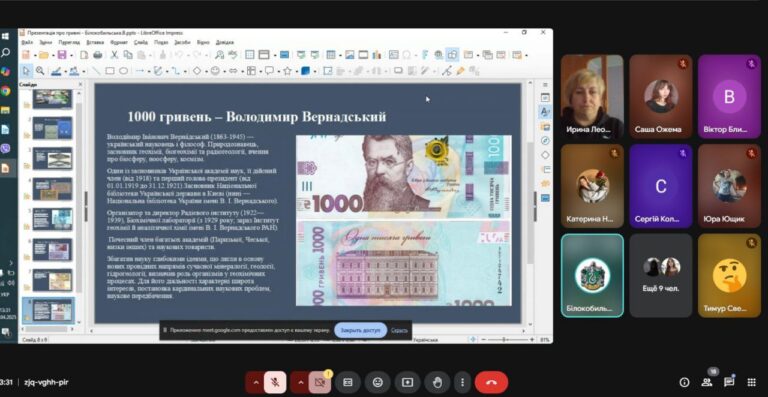768x397 pixels.
Task: Select the Symbol shapes smiley tool
Action: 215,71
